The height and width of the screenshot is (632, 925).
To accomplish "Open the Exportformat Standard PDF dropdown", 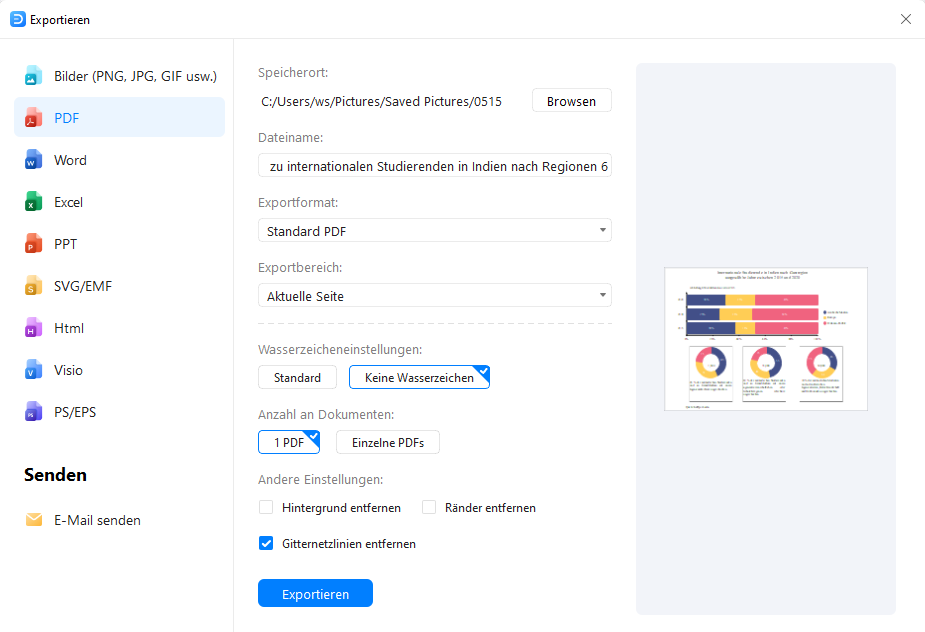I will click(x=435, y=230).
